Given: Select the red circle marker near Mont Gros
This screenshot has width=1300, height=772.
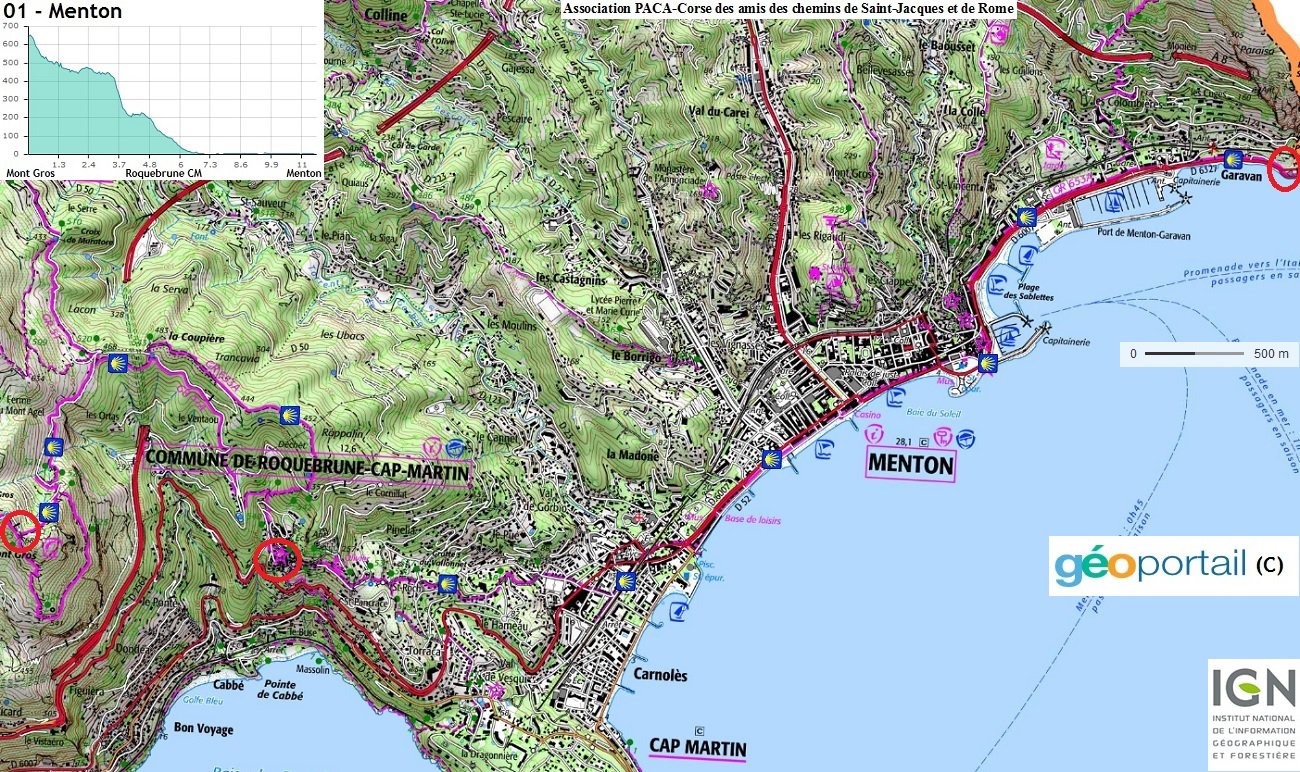Looking at the screenshot, I should click(x=22, y=531).
